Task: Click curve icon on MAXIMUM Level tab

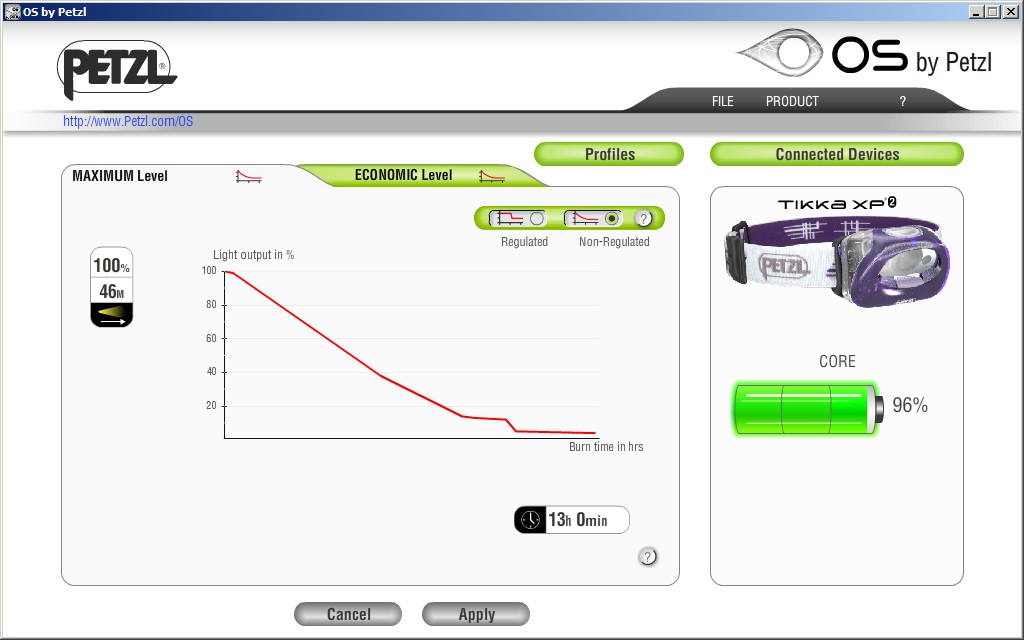Action: [249, 176]
